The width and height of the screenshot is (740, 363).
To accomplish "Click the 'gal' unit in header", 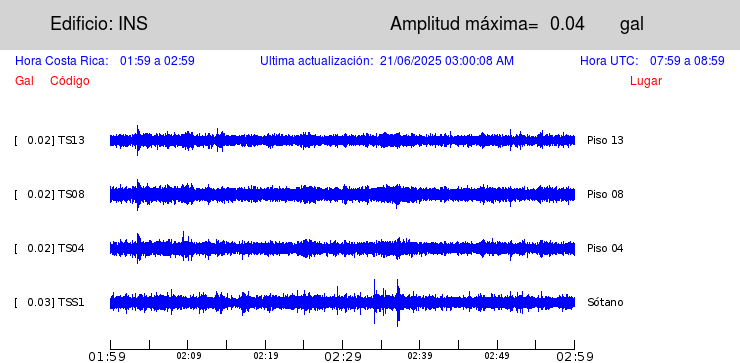I will (x=632, y=25).
